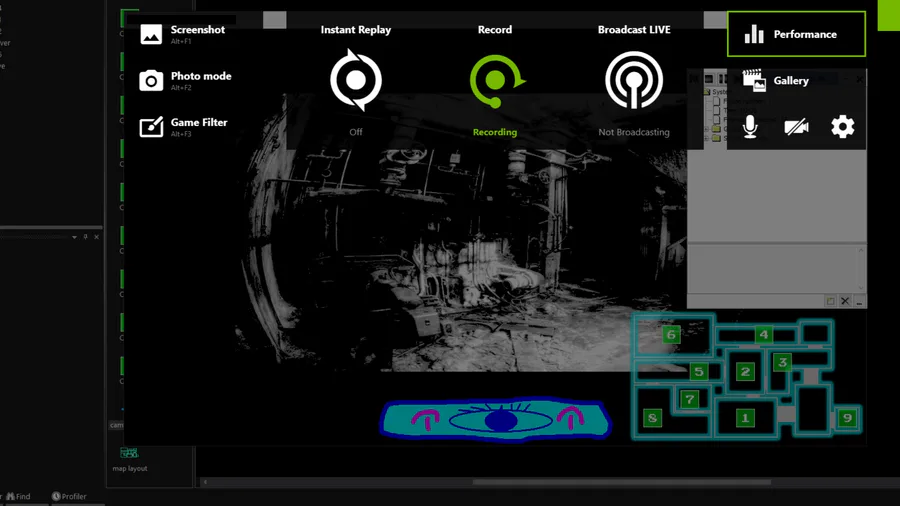Image resolution: width=900 pixels, height=506 pixels.
Task: Stop recording via the green Record icon
Action: point(496,80)
